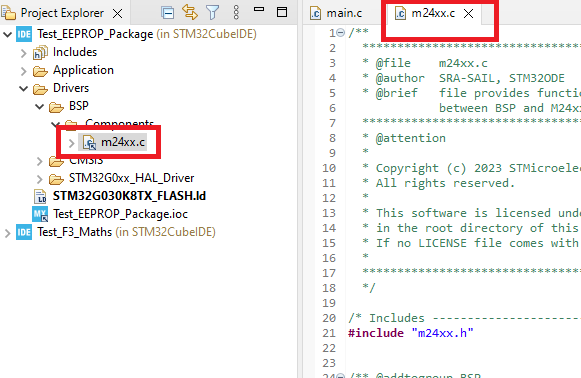The height and width of the screenshot is (378, 581).
Task: Click the IDE icon of Test_F3_Maths
Action: click(x=24, y=232)
